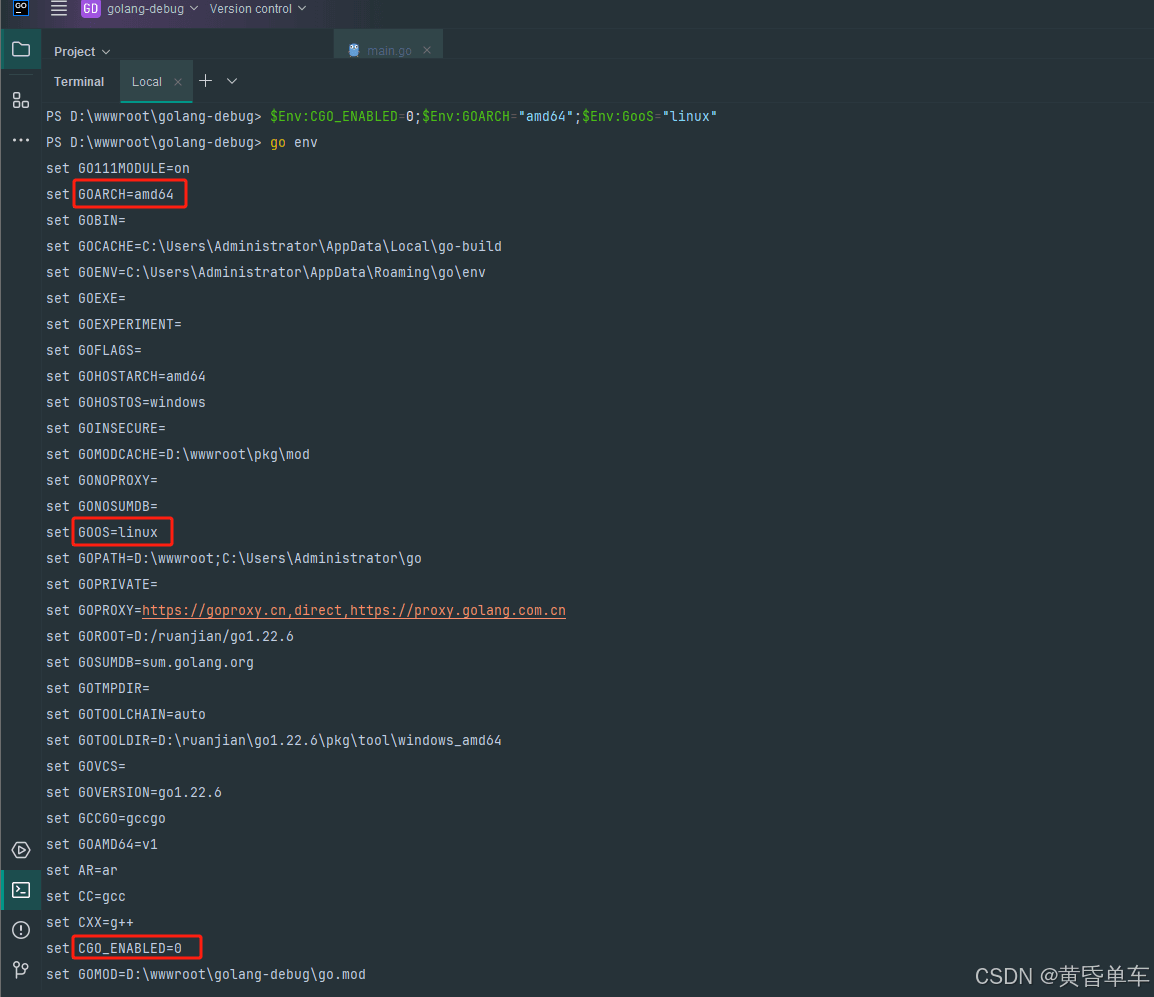Open the main hamburger menu
Image resolution: width=1154 pixels, height=997 pixels.
click(x=59, y=9)
